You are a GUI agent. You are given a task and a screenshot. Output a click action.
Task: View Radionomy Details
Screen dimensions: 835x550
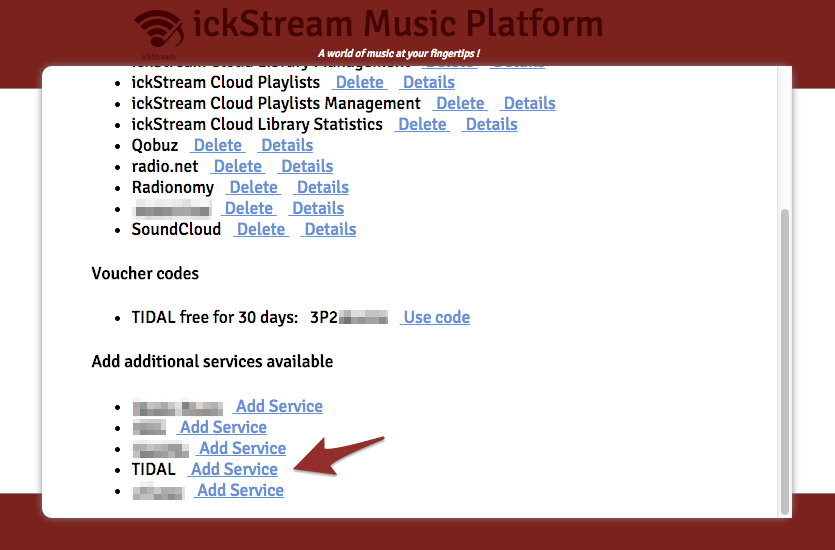click(x=323, y=187)
